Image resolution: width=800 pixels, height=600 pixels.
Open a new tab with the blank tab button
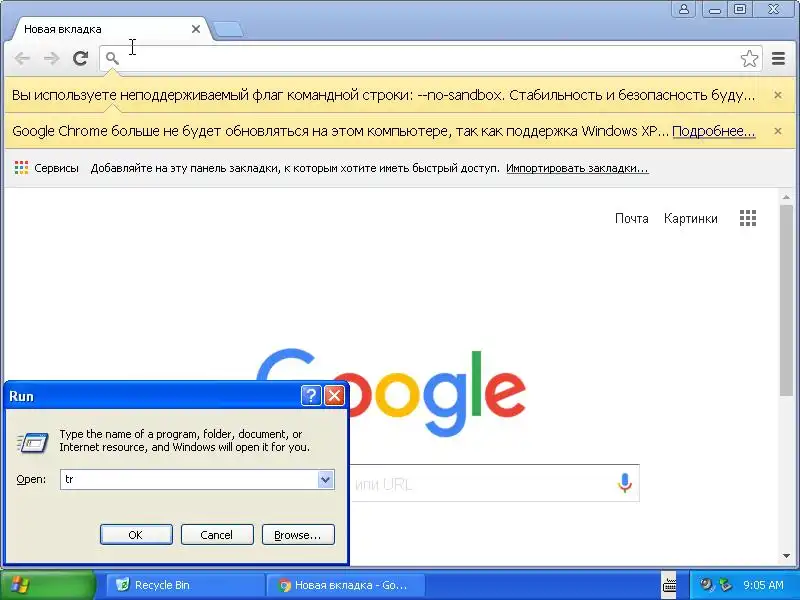(228, 30)
